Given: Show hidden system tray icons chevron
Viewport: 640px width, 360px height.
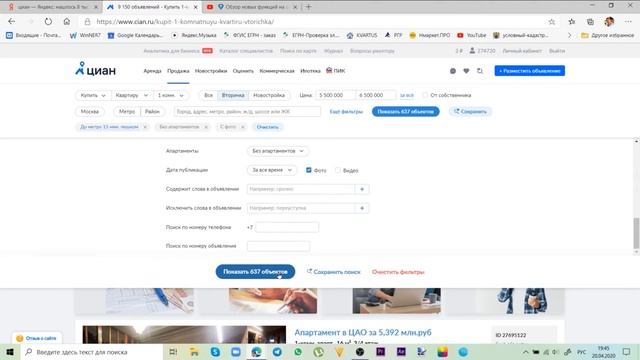Looking at the screenshot, I should click(525, 352).
